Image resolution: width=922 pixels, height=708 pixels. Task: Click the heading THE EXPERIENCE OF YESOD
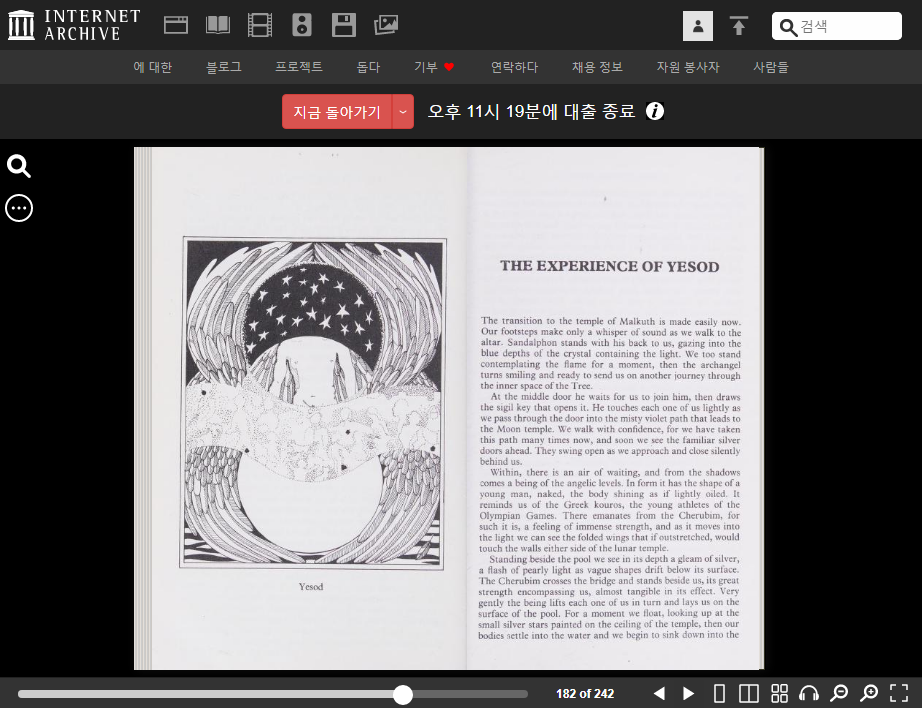610,266
